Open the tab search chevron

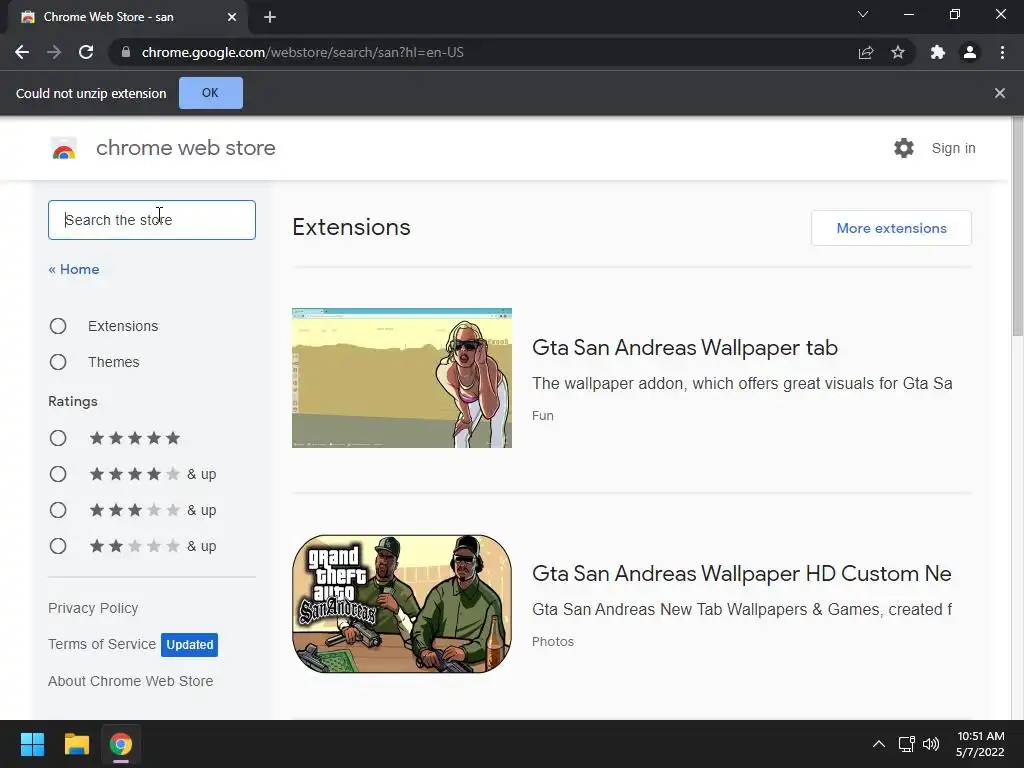863,14
